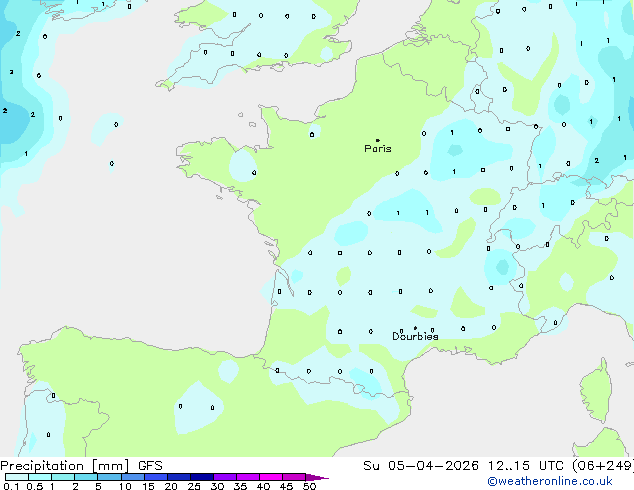This screenshot has height=490, width=634.
Task: Click the forecast offset '(06+249)'
Action: [x=603, y=466]
